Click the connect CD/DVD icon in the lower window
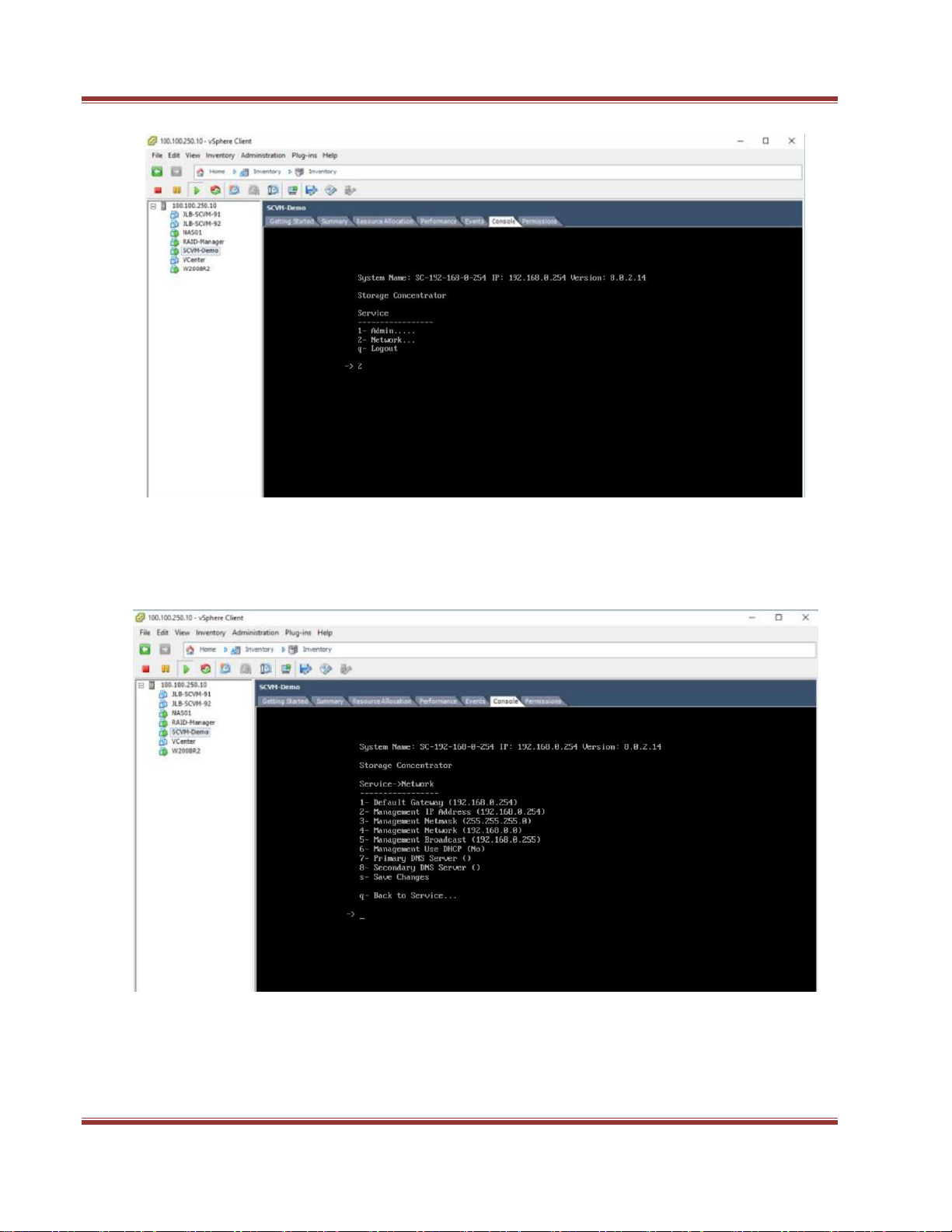The width and height of the screenshot is (952, 1232). (326, 668)
